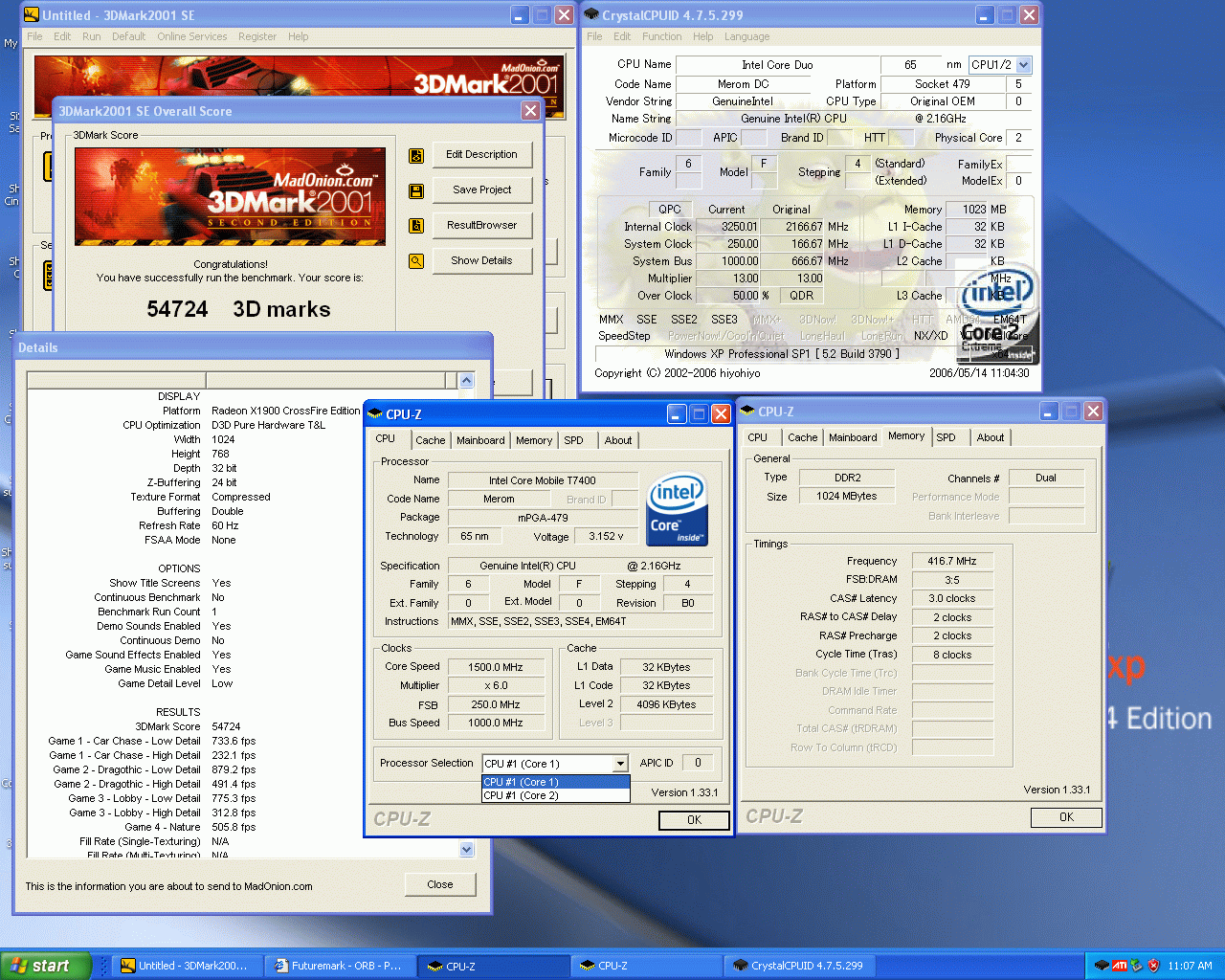Open CPU1/2 dropdown in CrystalCPUID

pyautogui.click(x=1024, y=65)
